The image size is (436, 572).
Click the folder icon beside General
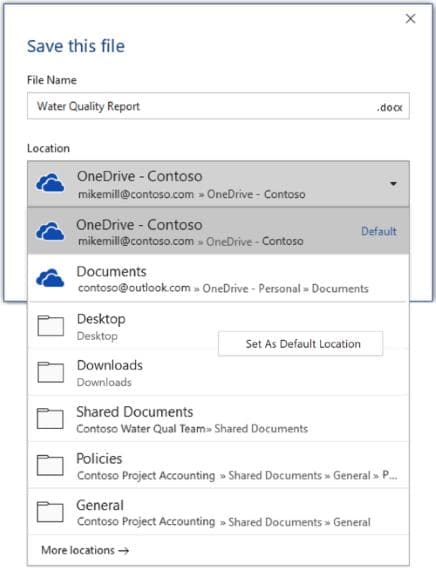pyautogui.click(x=50, y=512)
